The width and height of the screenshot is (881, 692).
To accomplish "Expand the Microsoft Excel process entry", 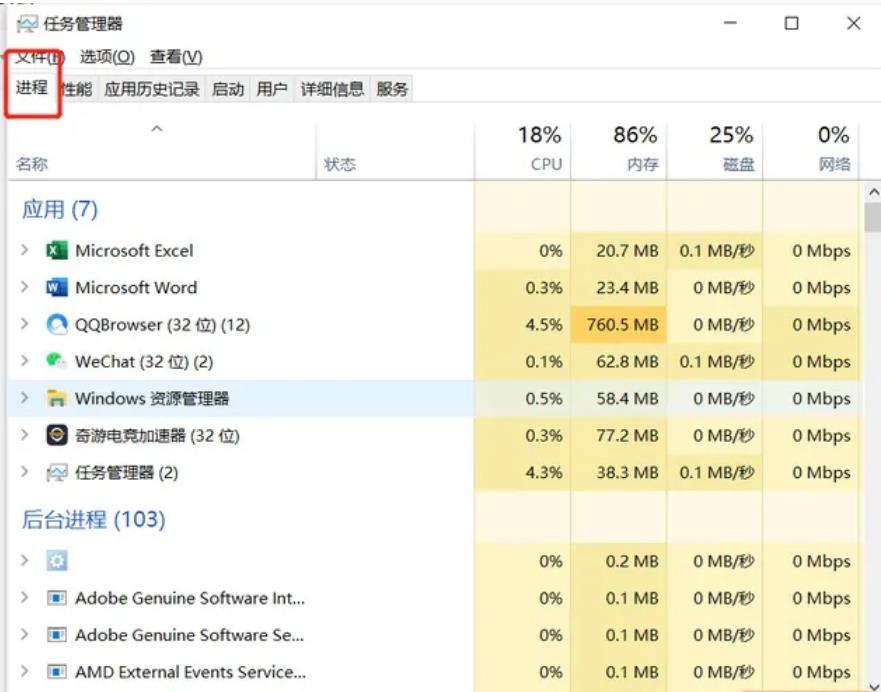I will point(25,251).
